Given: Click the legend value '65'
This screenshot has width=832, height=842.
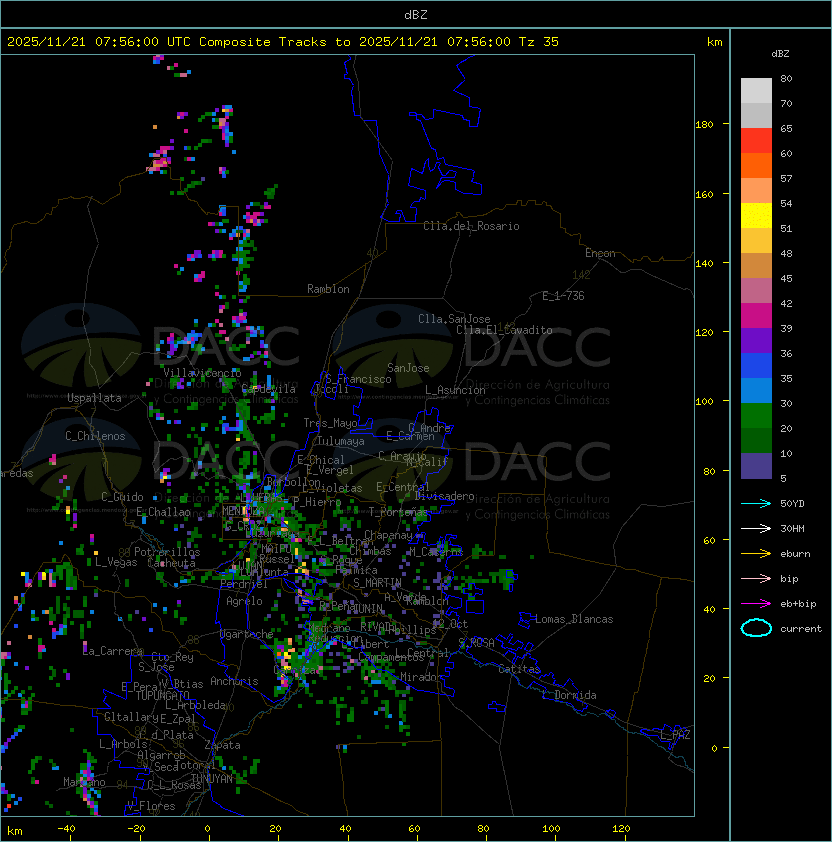Looking at the screenshot, I should pyautogui.click(x=786, y=129).
